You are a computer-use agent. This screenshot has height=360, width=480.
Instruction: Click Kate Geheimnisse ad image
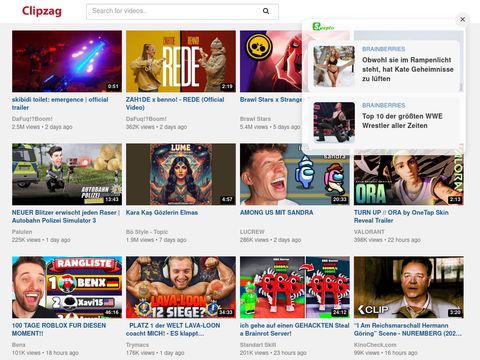(x=334, y=66)
